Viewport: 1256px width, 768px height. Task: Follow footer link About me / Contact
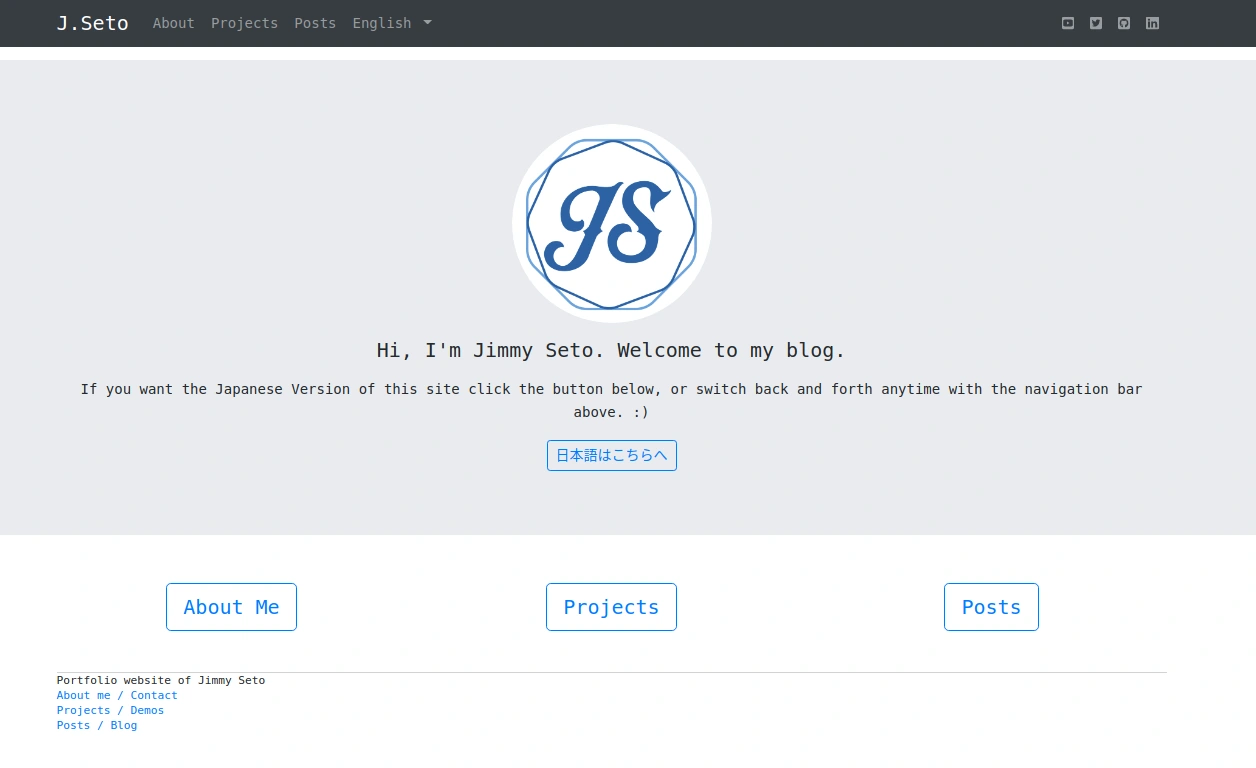coord(117,695)
